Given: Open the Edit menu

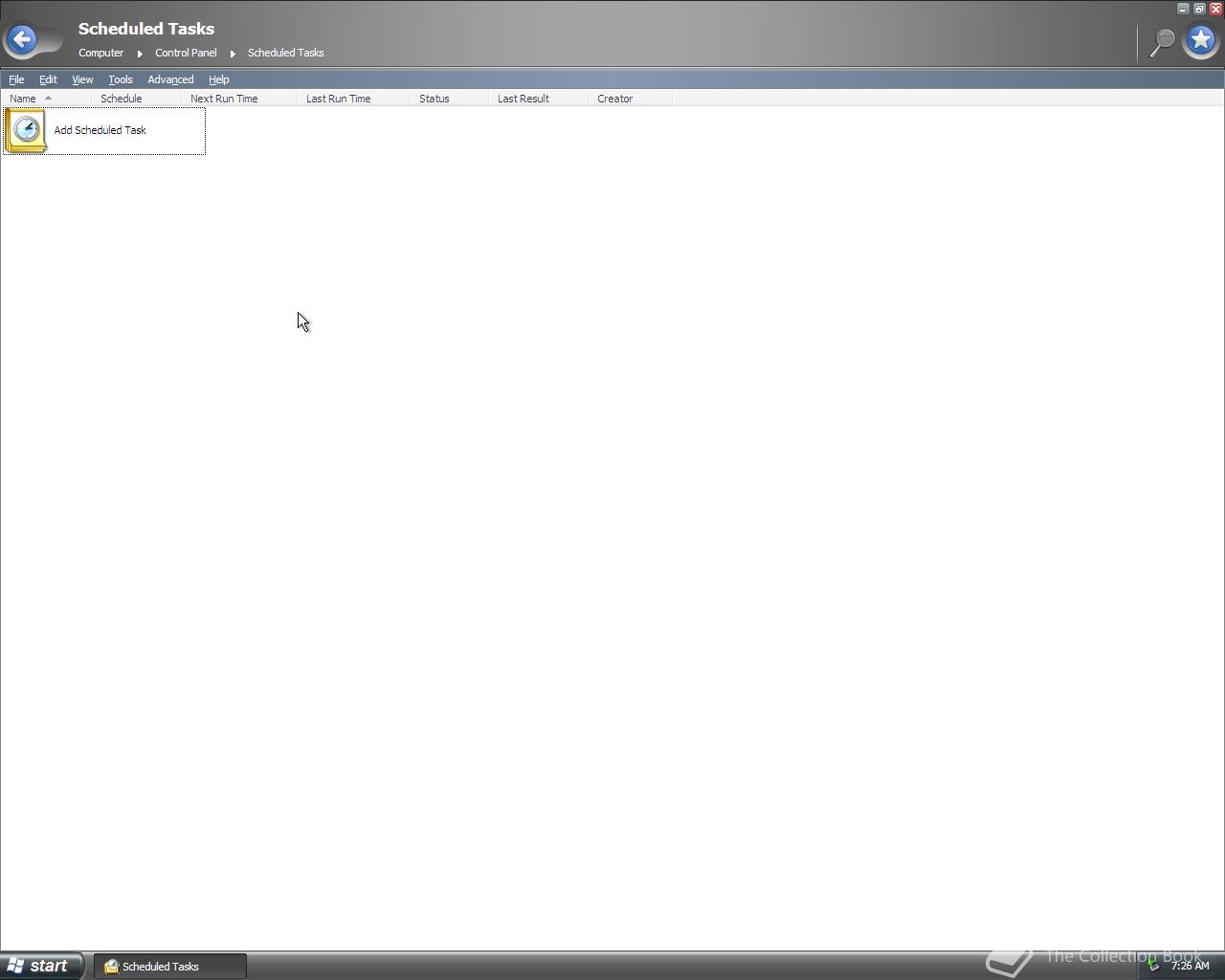Looking at the screenshot, I should 48,79.
